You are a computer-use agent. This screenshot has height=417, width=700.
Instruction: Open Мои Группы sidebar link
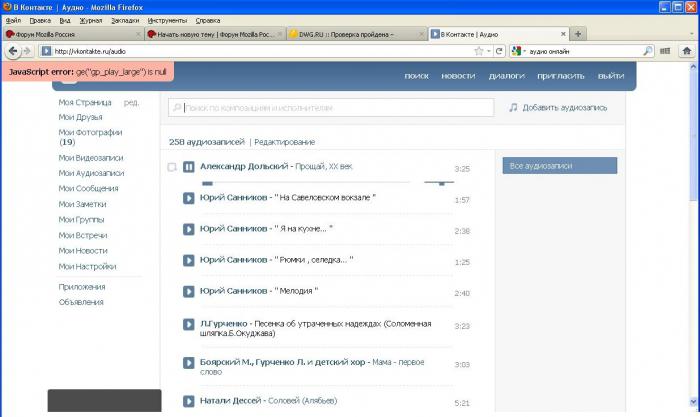pos(81,220)
